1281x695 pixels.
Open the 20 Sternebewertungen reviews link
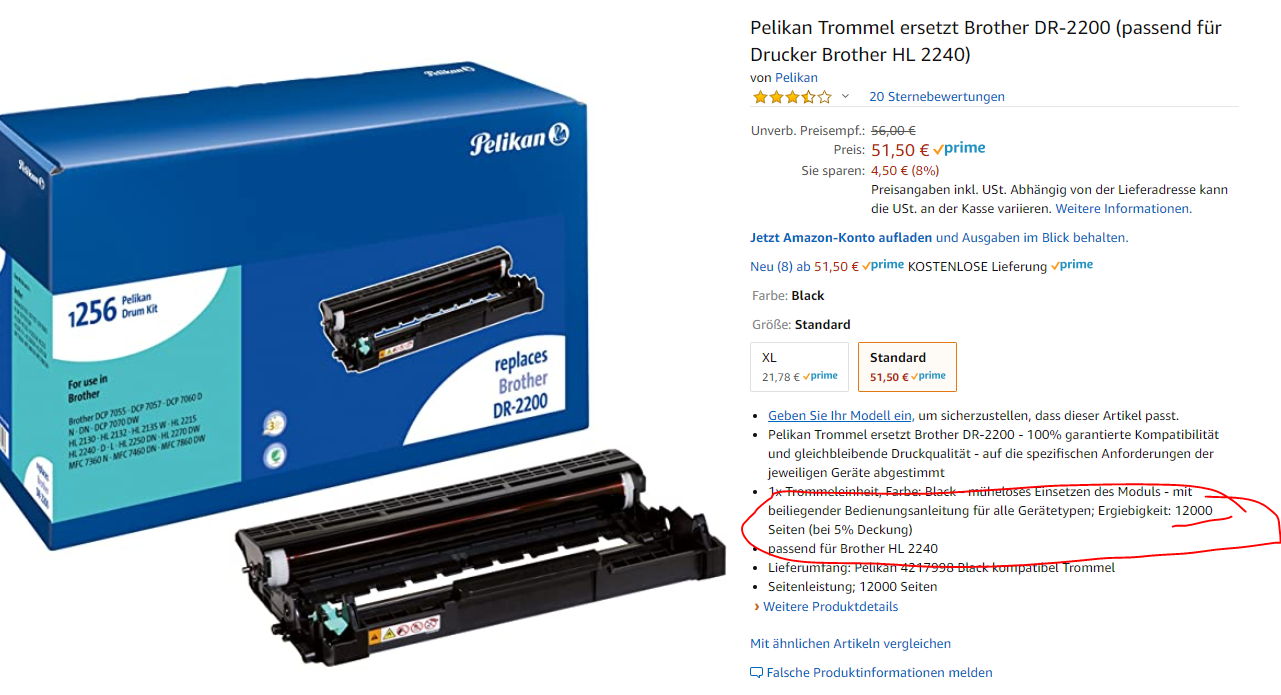pos(937,97)
